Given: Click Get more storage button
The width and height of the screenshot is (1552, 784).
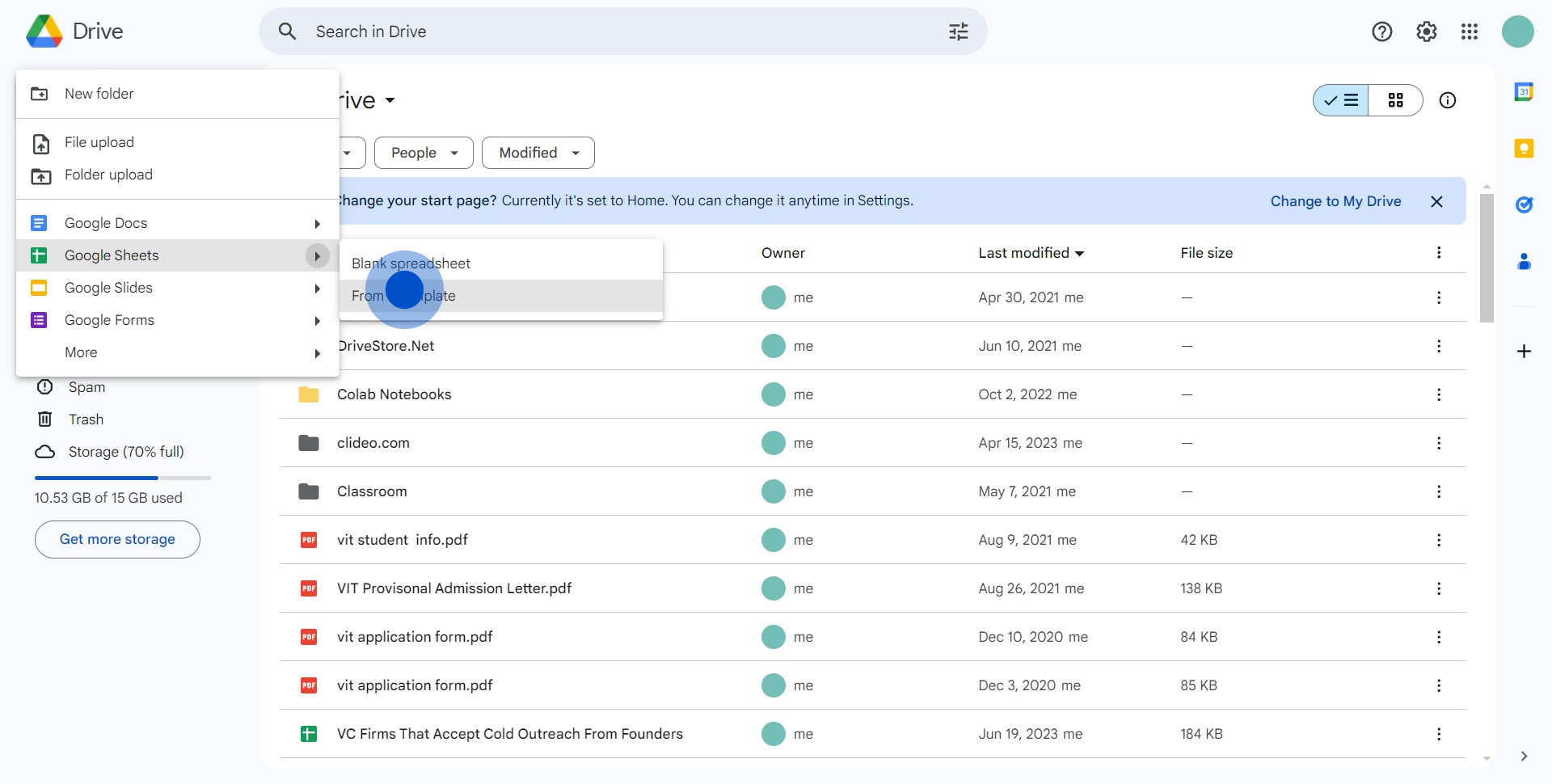Looking at the screenshot, I should point(117,539).
